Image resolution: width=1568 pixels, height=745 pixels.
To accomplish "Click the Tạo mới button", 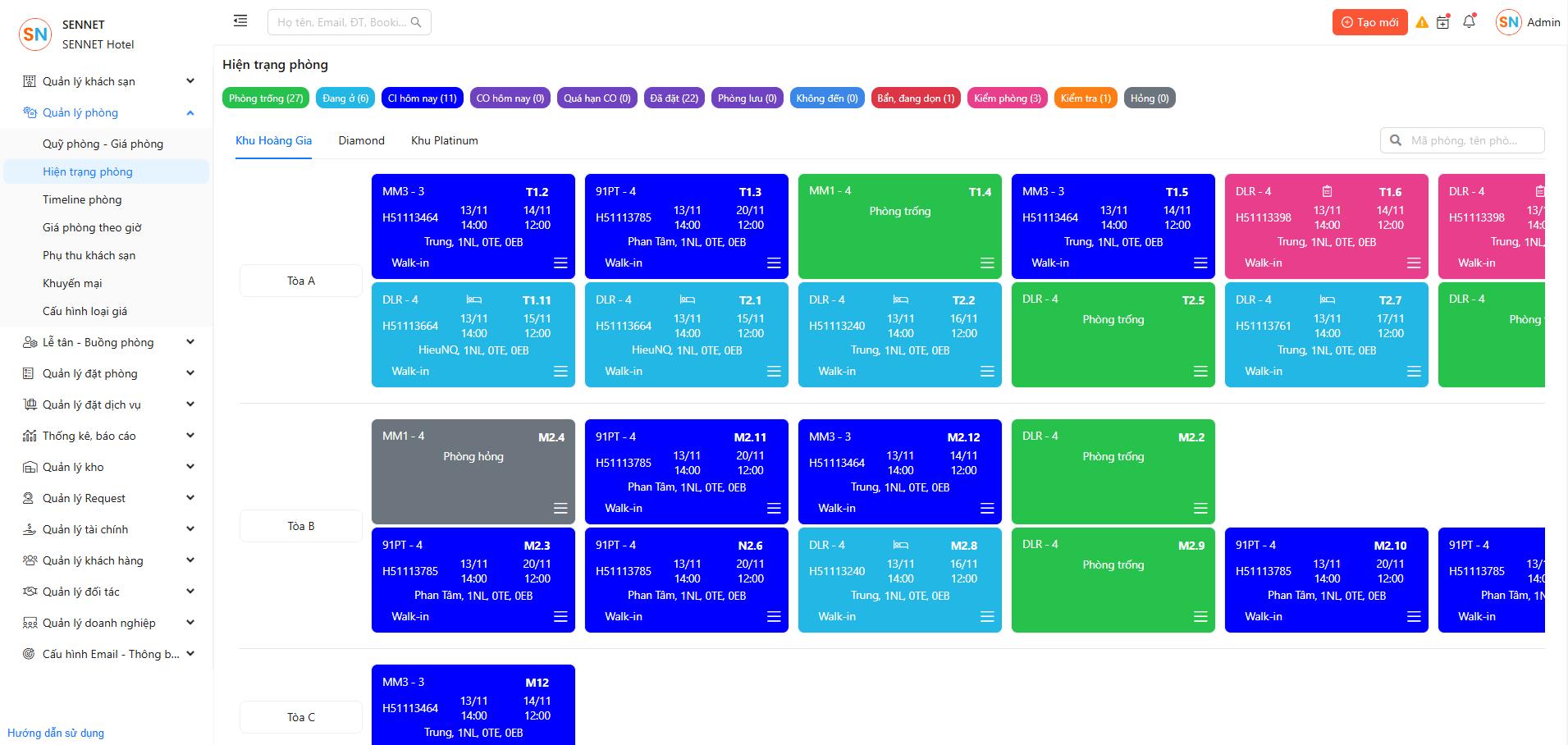I will [1369, 22].
